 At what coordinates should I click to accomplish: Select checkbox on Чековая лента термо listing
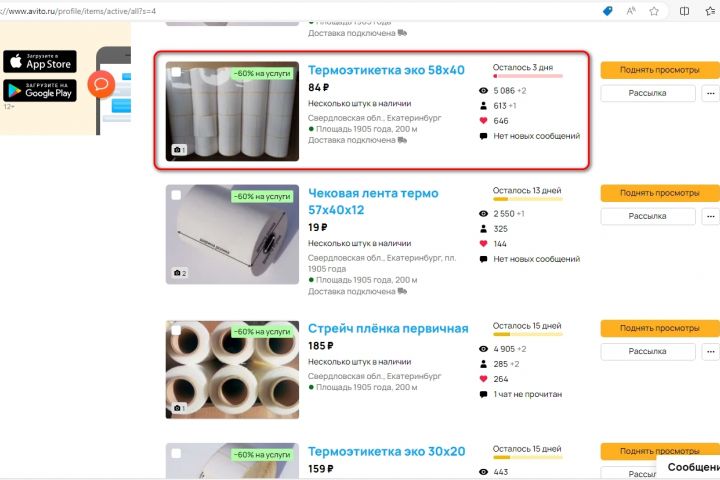(x=176, y=195)
